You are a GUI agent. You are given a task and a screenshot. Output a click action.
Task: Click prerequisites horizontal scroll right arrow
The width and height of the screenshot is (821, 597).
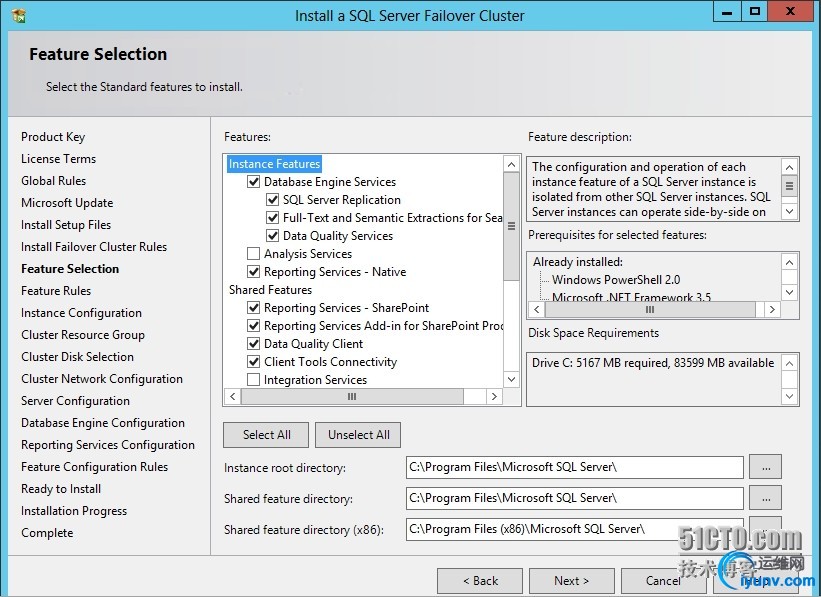point(771,309)
